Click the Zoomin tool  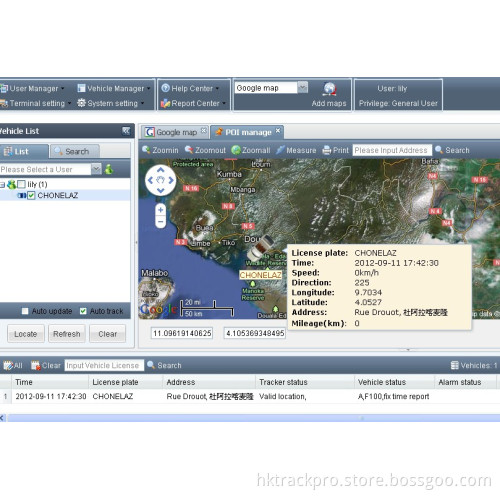[160, 150]
